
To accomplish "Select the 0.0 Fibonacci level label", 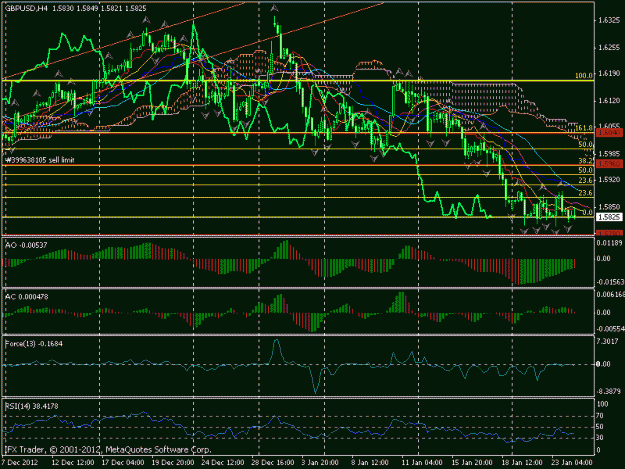I will point(587,212).
